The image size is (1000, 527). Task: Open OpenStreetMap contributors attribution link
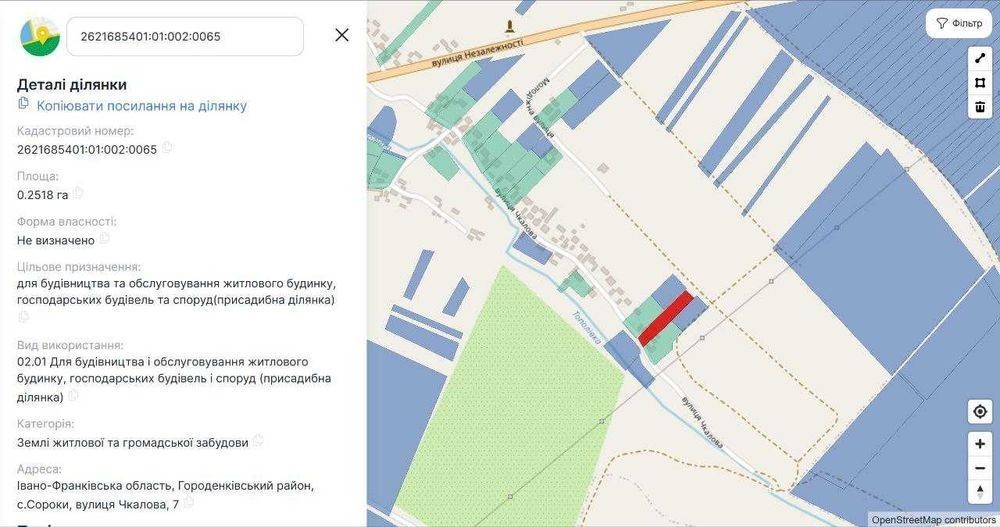click(x=933, y=520)
